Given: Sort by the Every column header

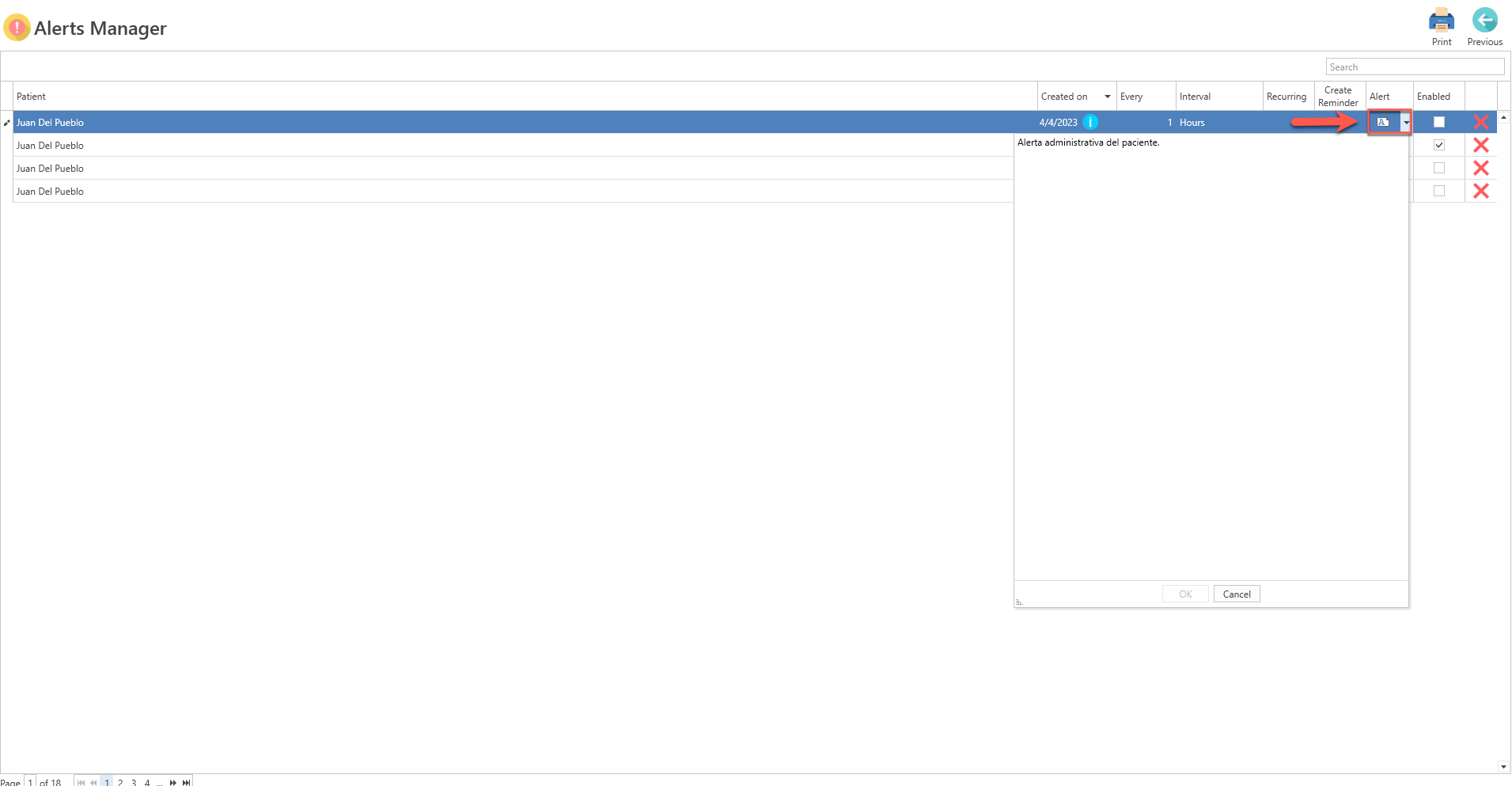Looking at the screenshot, I should pos(1146,97).
